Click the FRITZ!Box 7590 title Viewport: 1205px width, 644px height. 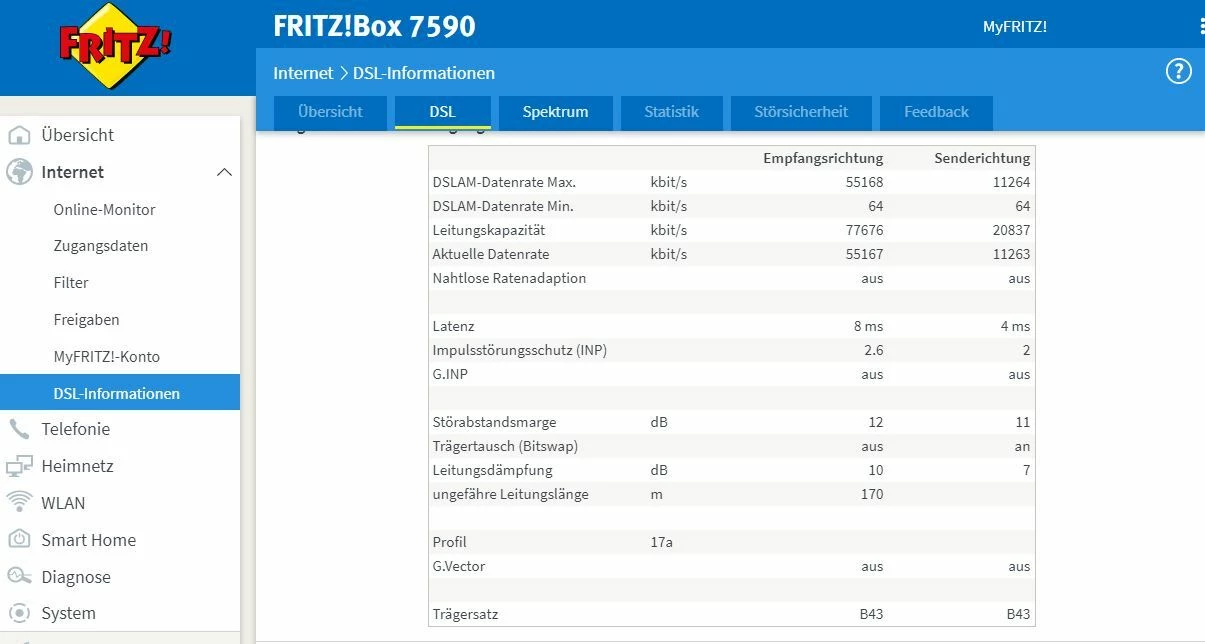click(374, 26)
